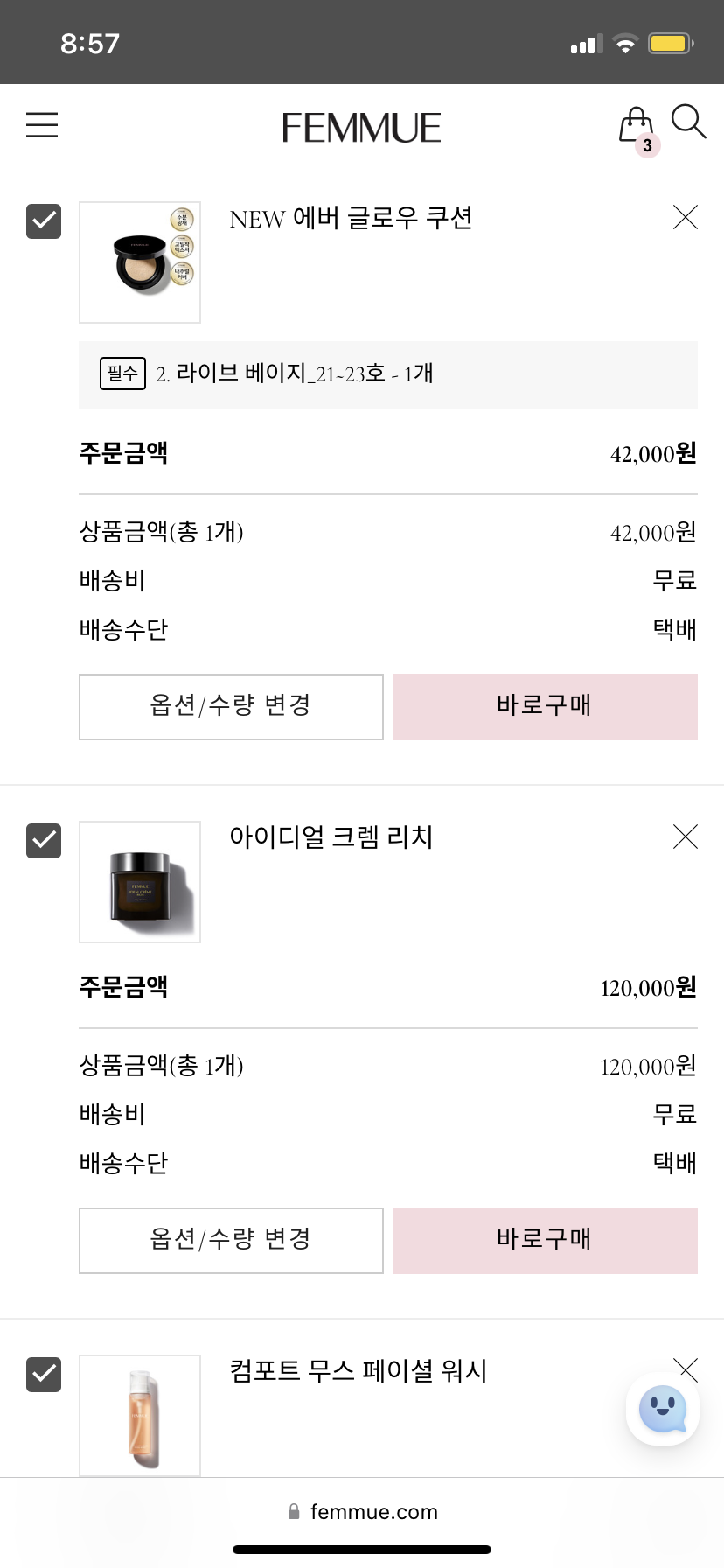This screenshot has height=1568, width=724.
Task: Uncheck the 에버 글로우 쿠션 checkbox
Action: pyautogui.click(x=44, y=220)
